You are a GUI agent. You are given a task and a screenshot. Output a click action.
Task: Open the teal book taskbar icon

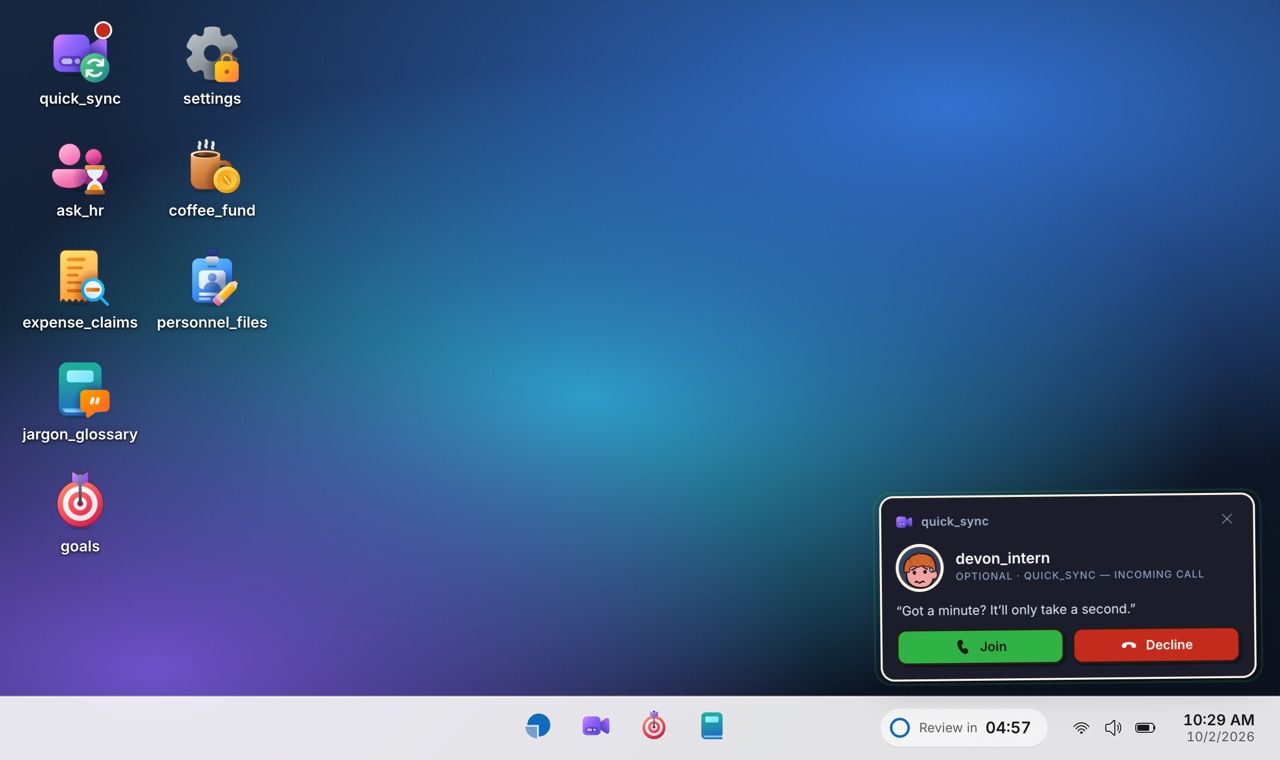[x=712, y=726]
